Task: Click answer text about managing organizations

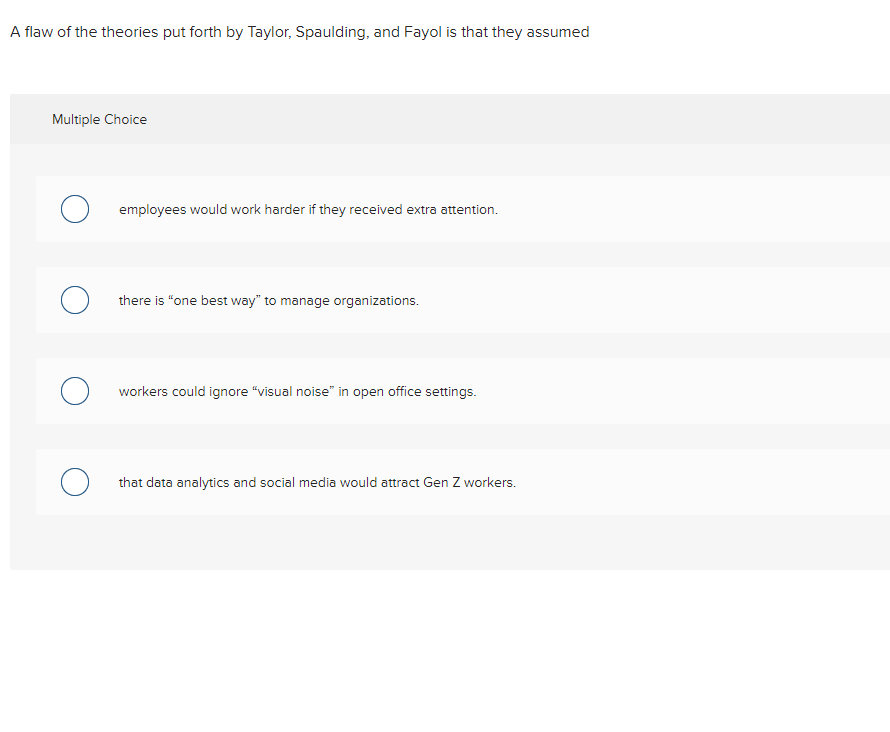Action: [x=268, y=300]
